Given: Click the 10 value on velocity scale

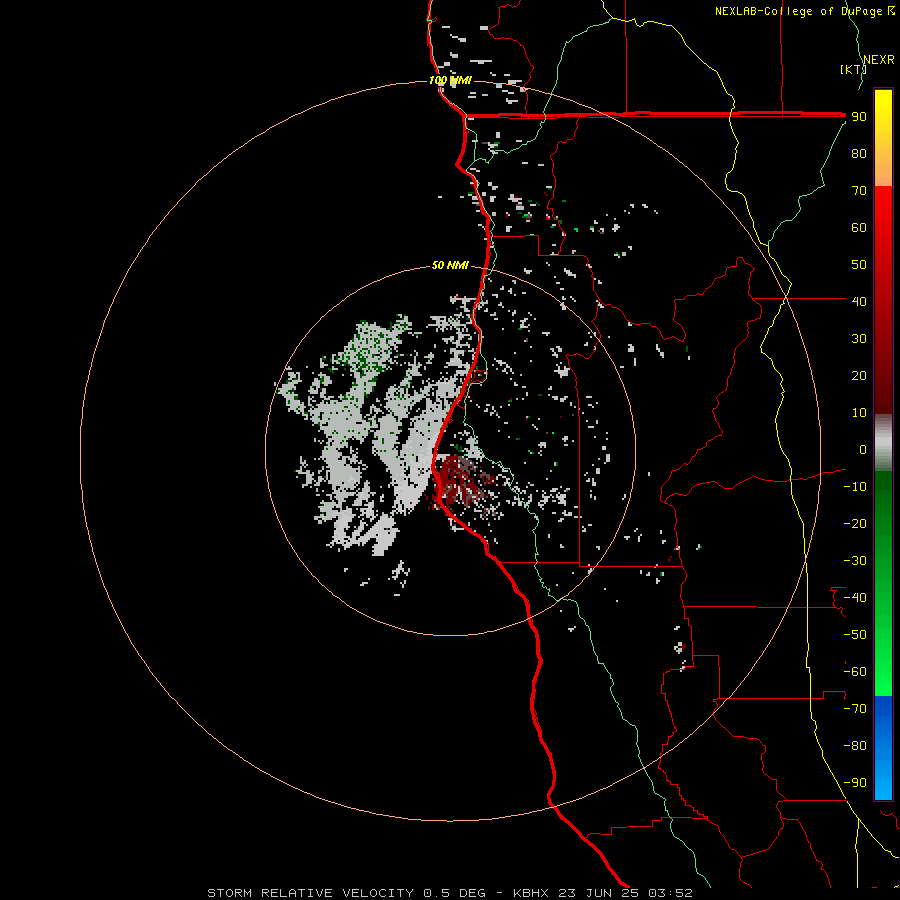Looking at the screenshot, I should pyautogui.click(x=859, y=413).
